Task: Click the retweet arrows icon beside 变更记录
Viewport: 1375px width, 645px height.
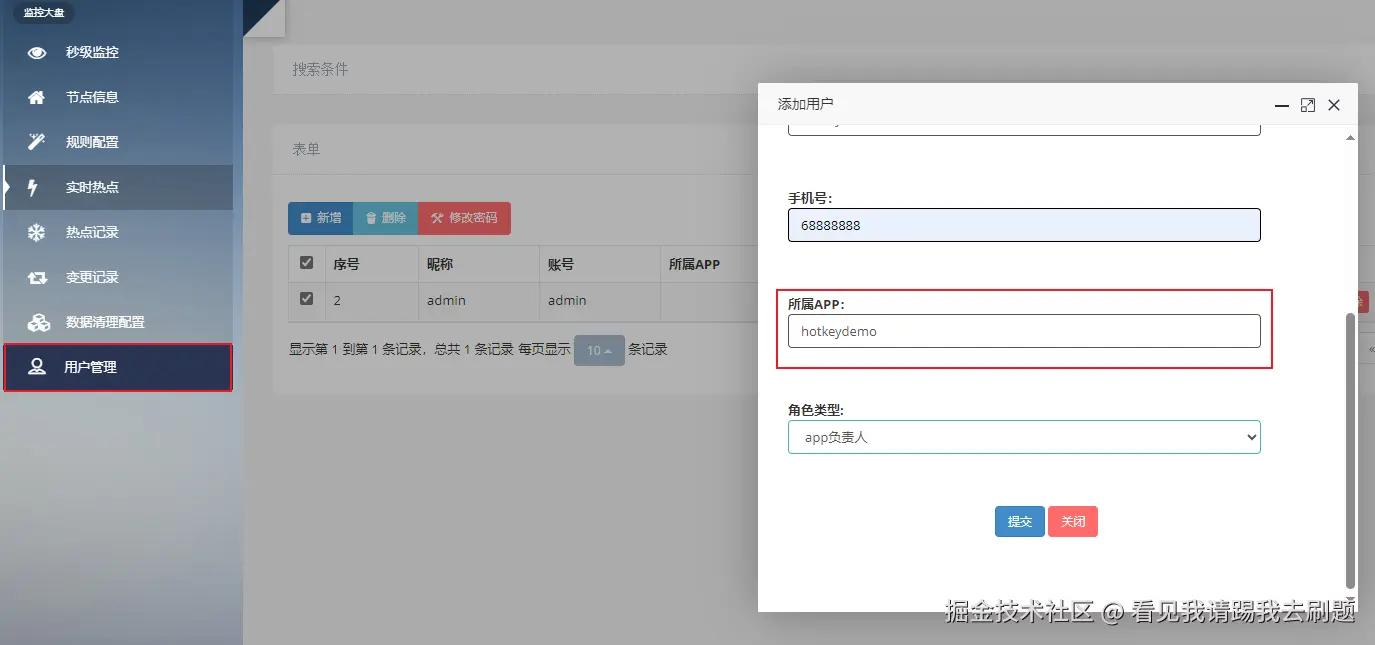Action: point(37,277)
